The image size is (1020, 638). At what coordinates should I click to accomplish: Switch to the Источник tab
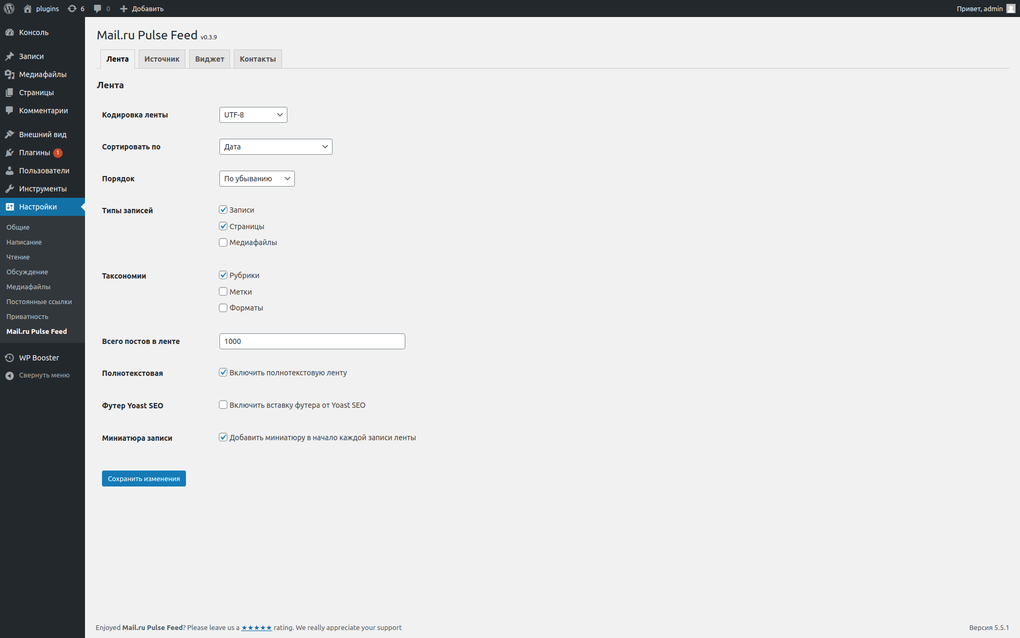click(x=162, y=59)
